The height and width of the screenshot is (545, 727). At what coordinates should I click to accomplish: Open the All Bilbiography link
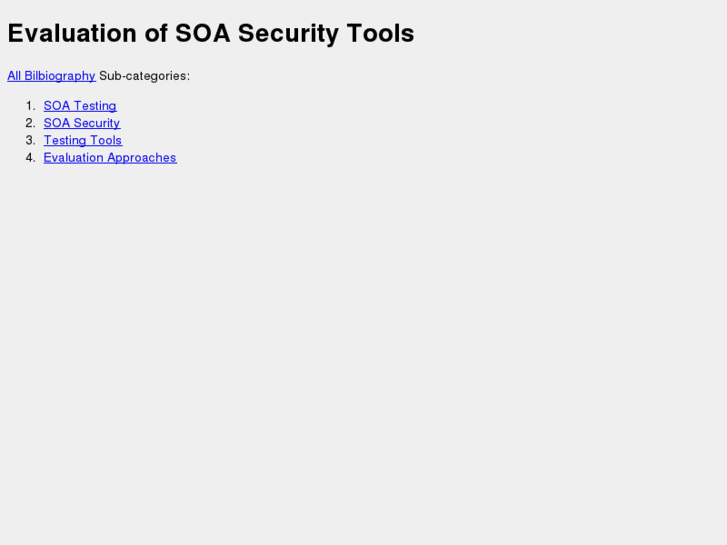51,76
